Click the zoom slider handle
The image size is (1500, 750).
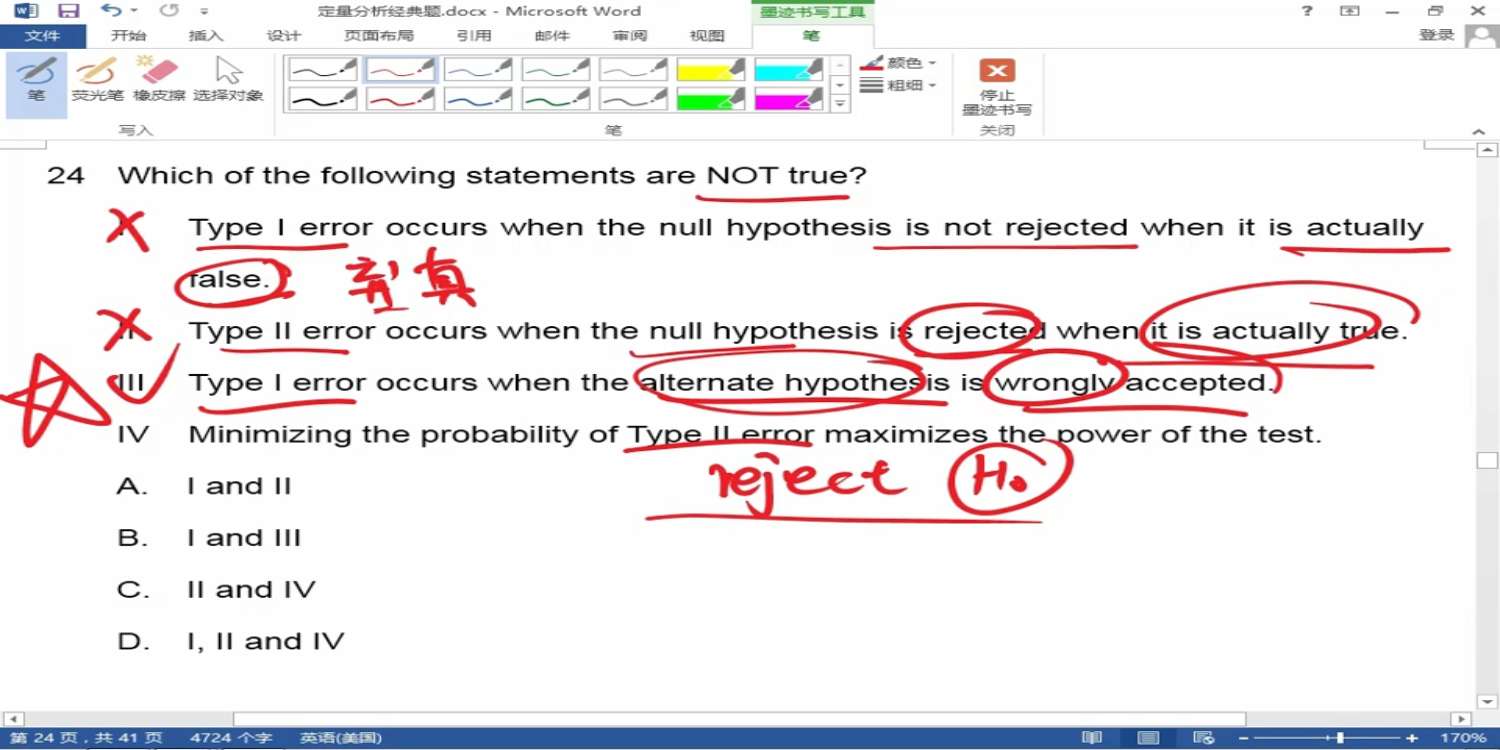click(x=1340, y=738)
